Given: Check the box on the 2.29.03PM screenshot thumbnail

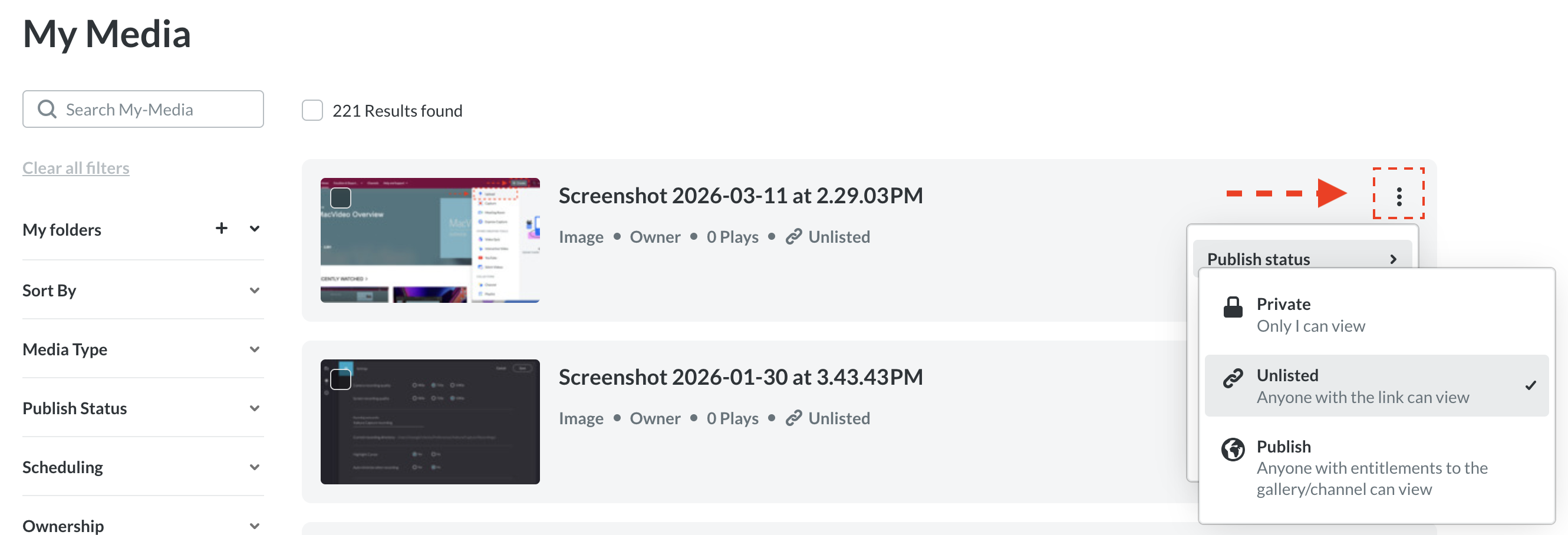Looking at the screenshot, I should [x=340, y=198].
